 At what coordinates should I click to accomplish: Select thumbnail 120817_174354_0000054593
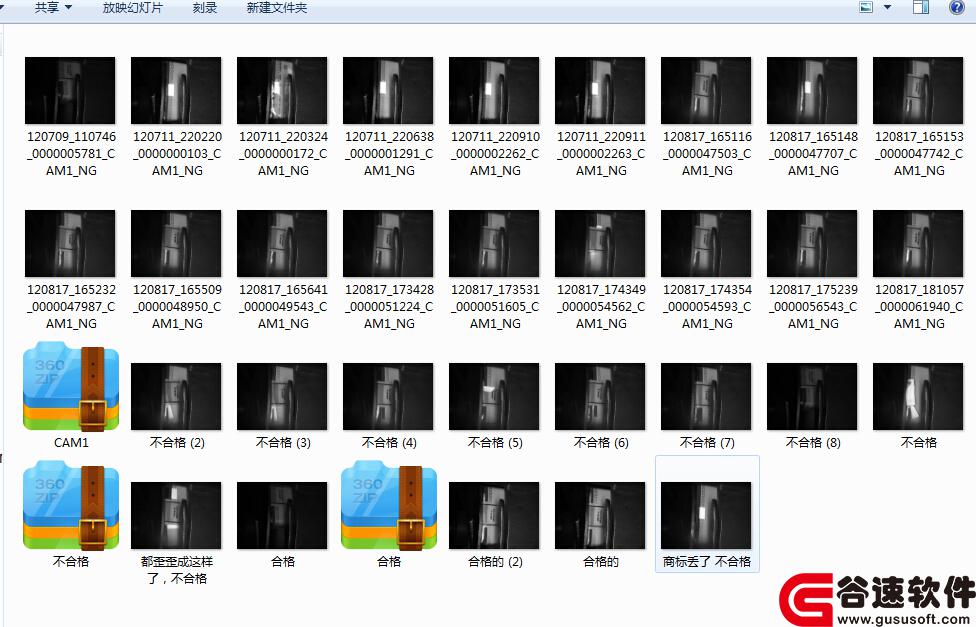click(x=706, y=243)
